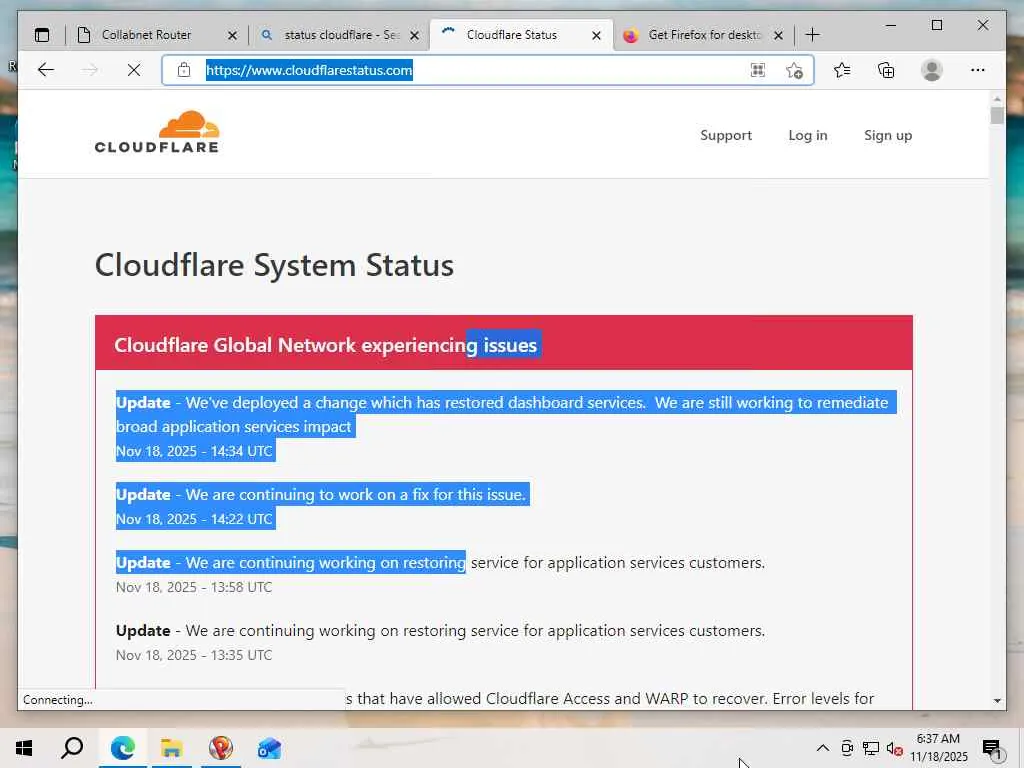The image size is (1024, 768).
Task: Click the Cloudflare logo
Action: 157,132
